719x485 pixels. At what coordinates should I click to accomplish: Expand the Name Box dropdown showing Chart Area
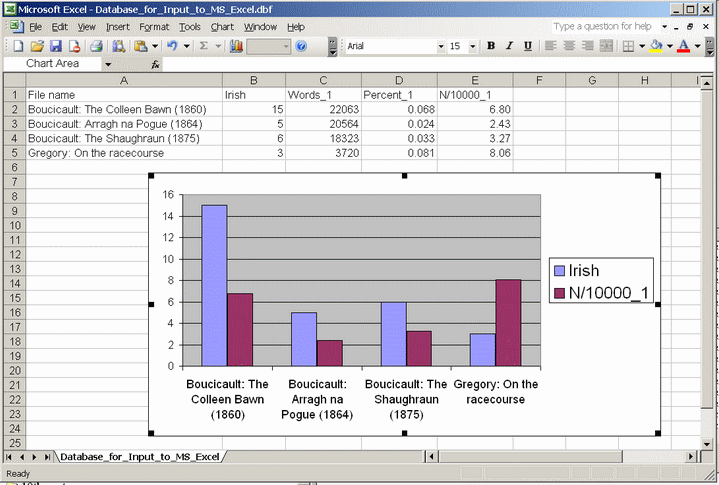coord(108,63)
